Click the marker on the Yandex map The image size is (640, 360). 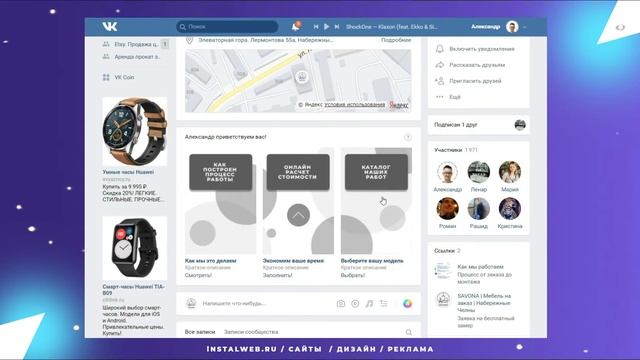click(x=302, y=77)
